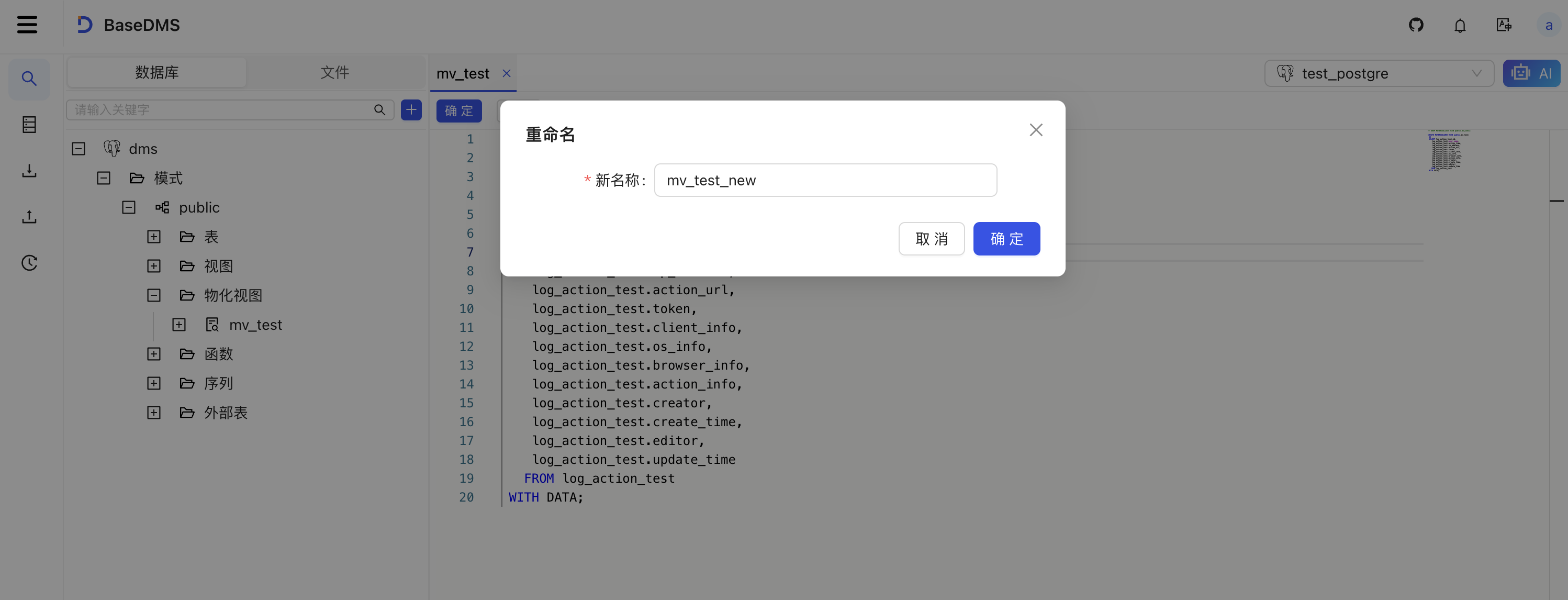Open the hamburger menu
The width and height of the screenshot is (1568, 600).
(x=27, y=25)
